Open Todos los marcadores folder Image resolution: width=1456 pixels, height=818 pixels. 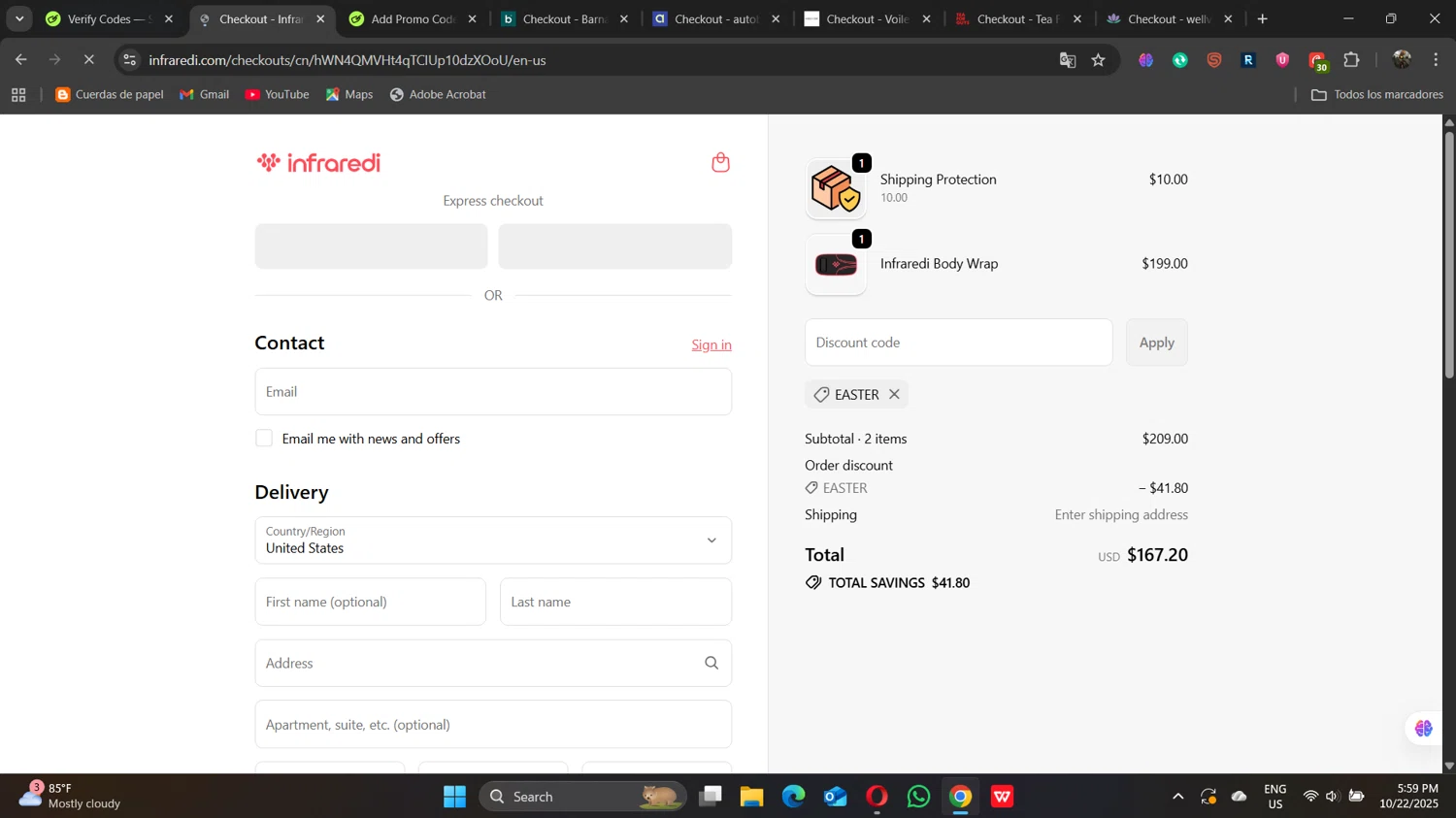pos(1376,94)
